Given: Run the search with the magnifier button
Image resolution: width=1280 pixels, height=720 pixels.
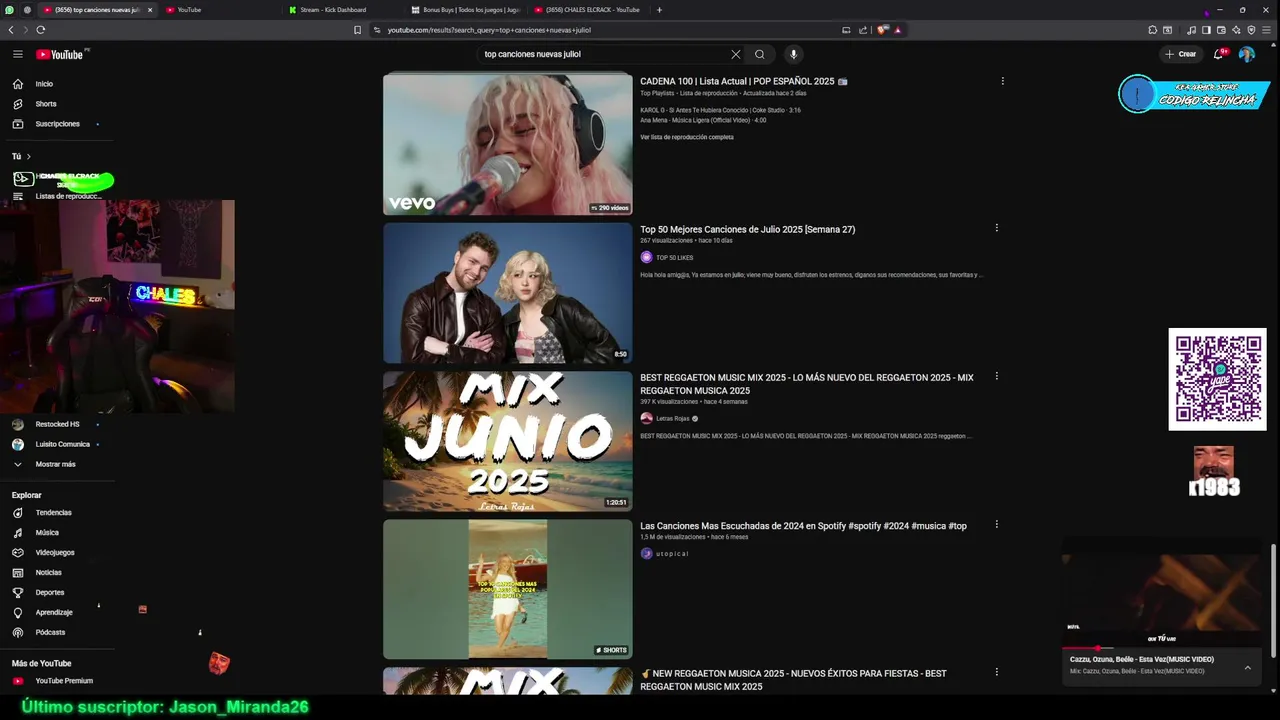Looking at the screenshot, I should (760, 54).
